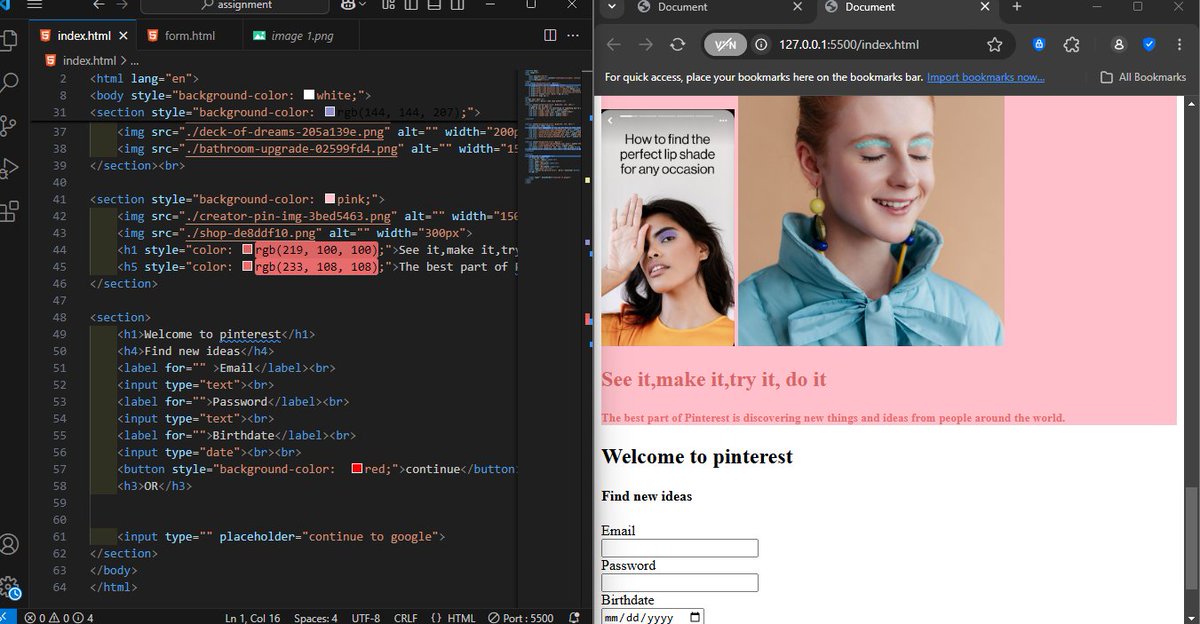The width and height of the screenshot is (1200, 624).
Task: Click the white color swatch on body line
Action: click(x=308, y=95)
